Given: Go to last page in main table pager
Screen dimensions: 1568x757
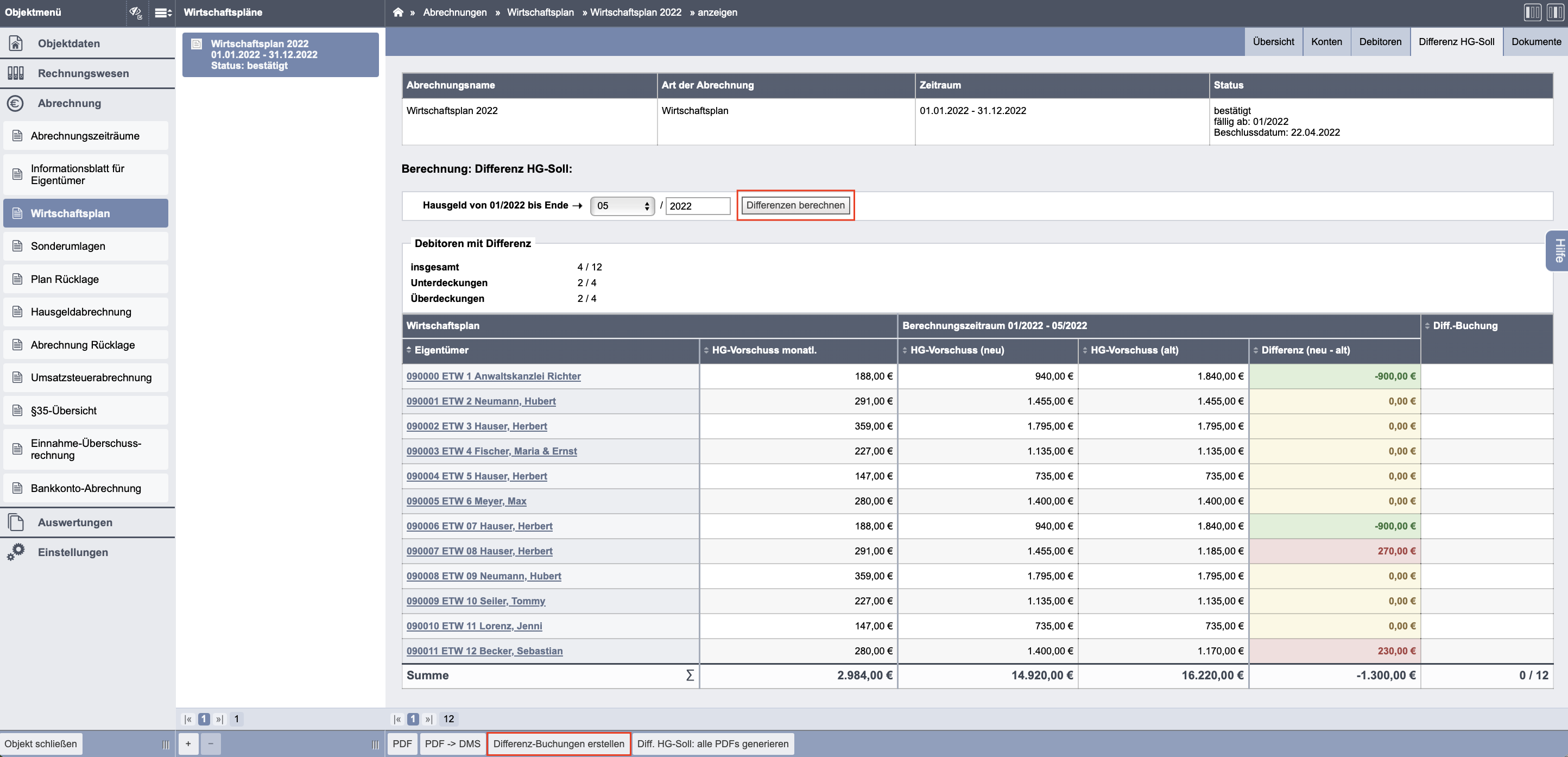Looking at the screenshot, I should [429, 718].
